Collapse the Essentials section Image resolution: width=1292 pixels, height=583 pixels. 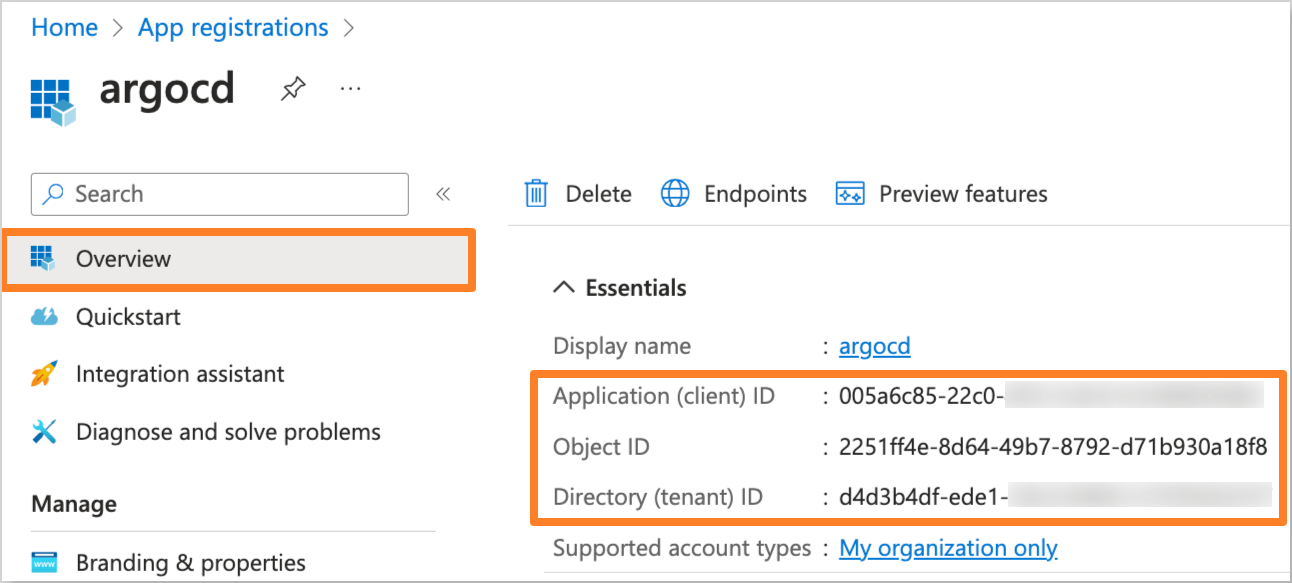[x=563, y=287]
